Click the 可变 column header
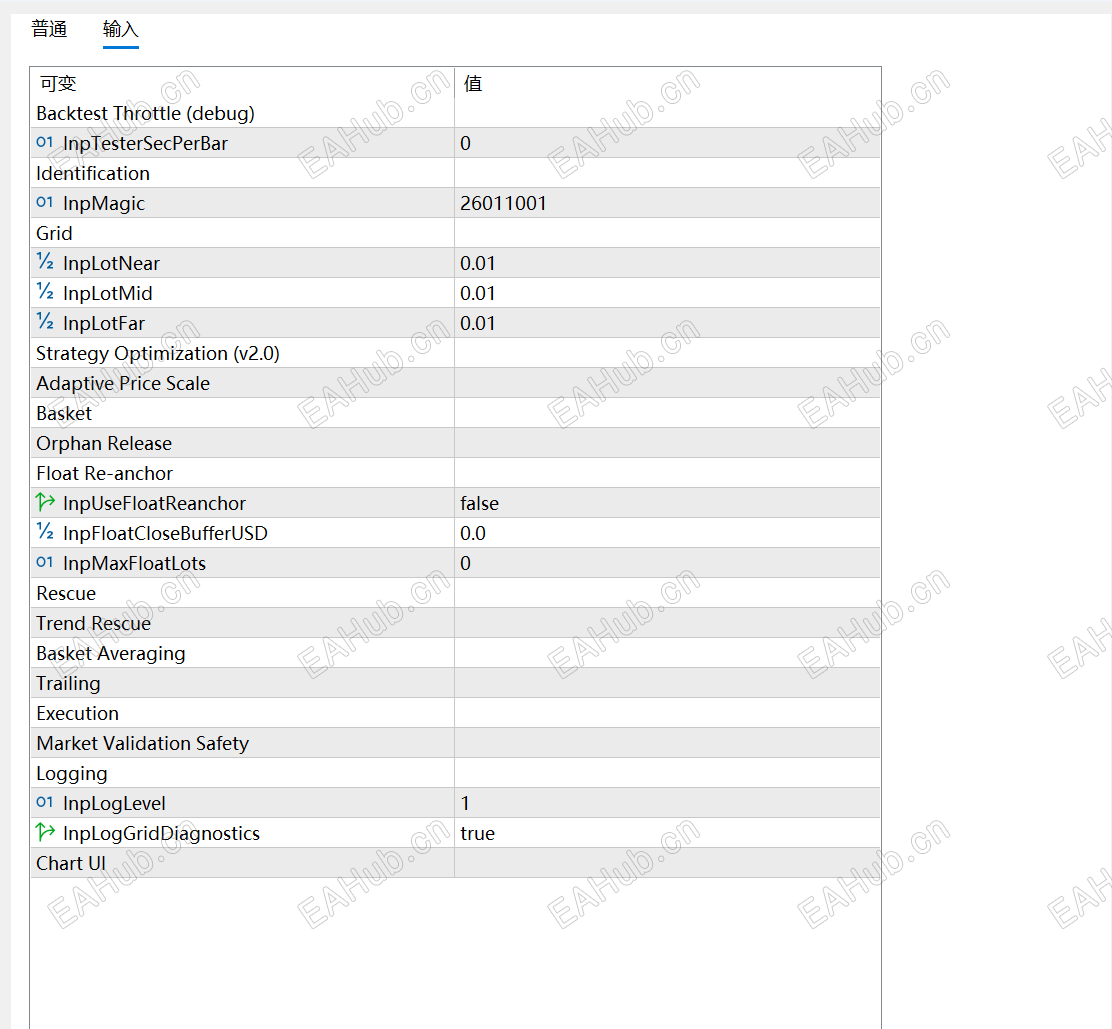The image size is (1112, 1029). pyautogui.click(x=243, y=83)
